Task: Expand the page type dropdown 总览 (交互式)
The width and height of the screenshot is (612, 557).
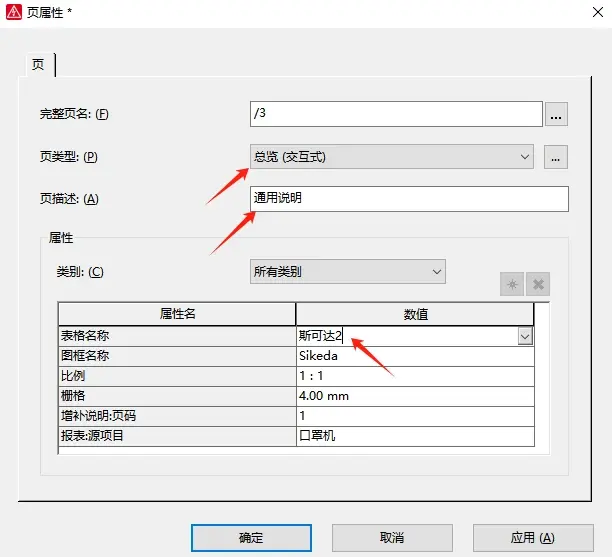Action: pos(391,157)
